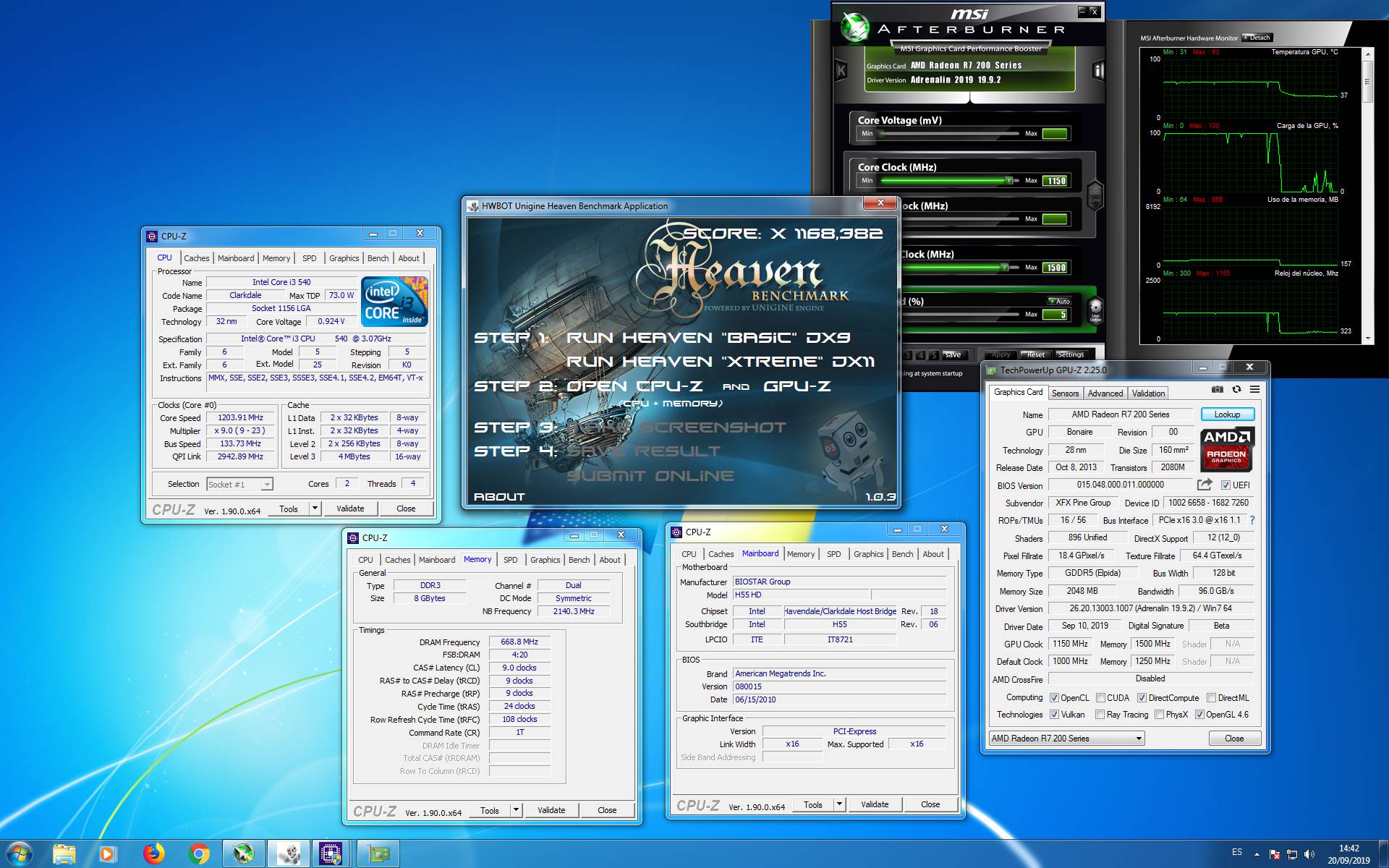Click the Afterburner save profile button
This screenshot has width=1389, height=868.
pyautogui.click(x=953, y=354)
